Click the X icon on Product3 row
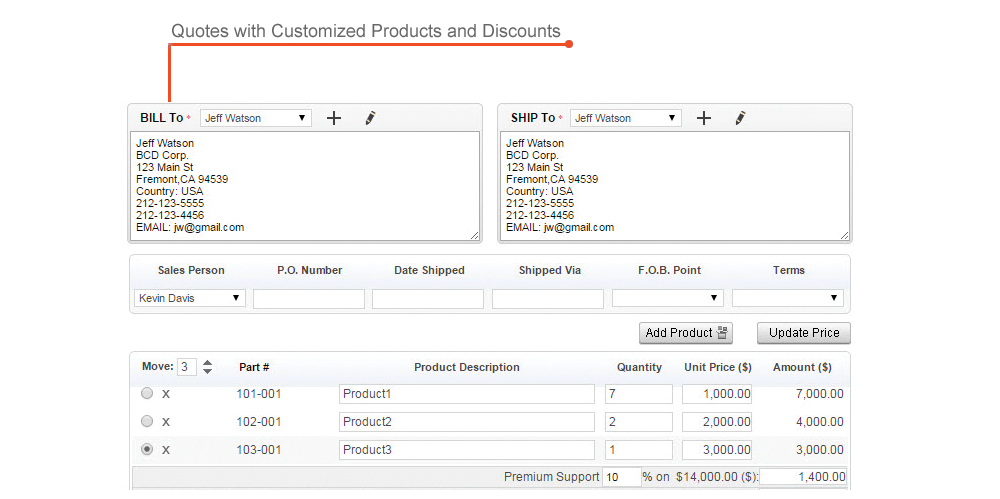Viewport: 1000px width, 499px height. click(166, 450)
